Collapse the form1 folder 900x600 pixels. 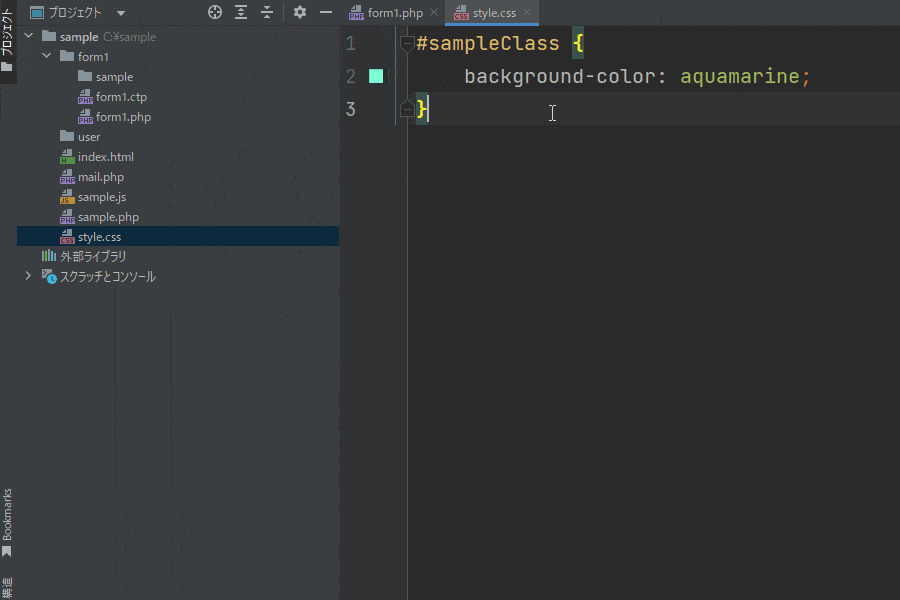point(46,57)
